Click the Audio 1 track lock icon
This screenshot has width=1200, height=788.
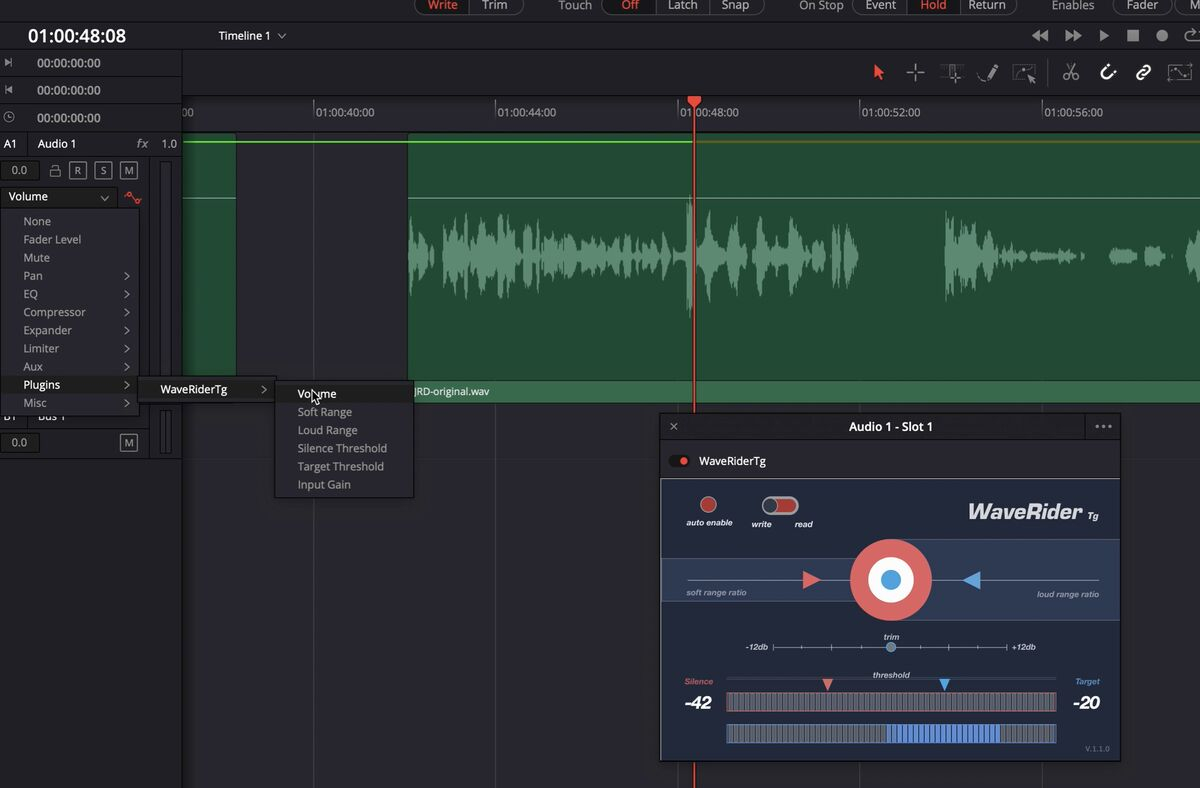[55, 171]
